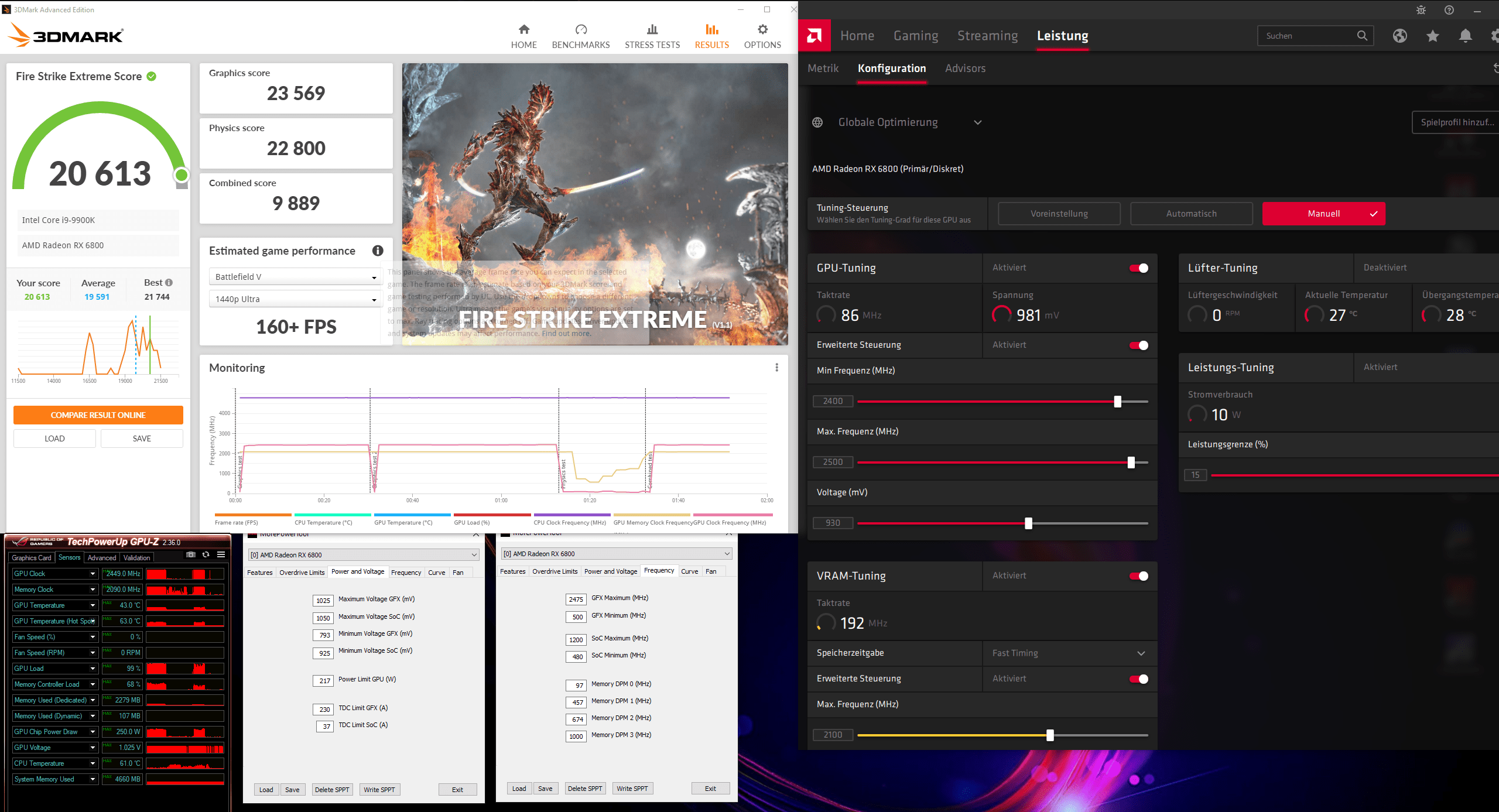Toggle the VRAM-Tuning switch
This screenshot has width=1499, height=812.
pos(1138,576)
